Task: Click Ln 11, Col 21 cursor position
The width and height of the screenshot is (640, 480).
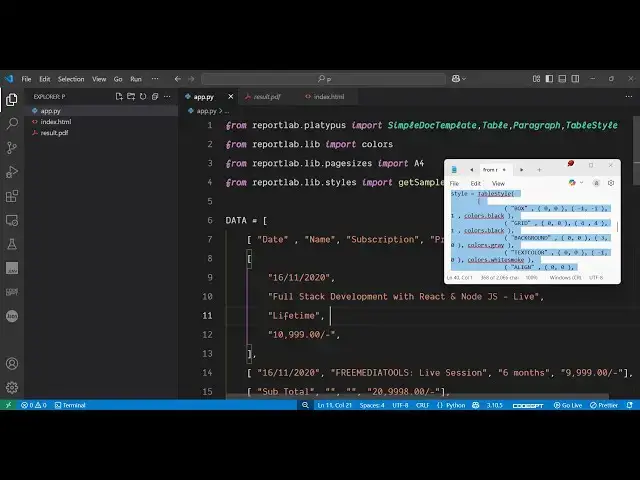Action: tap(334, 405)
